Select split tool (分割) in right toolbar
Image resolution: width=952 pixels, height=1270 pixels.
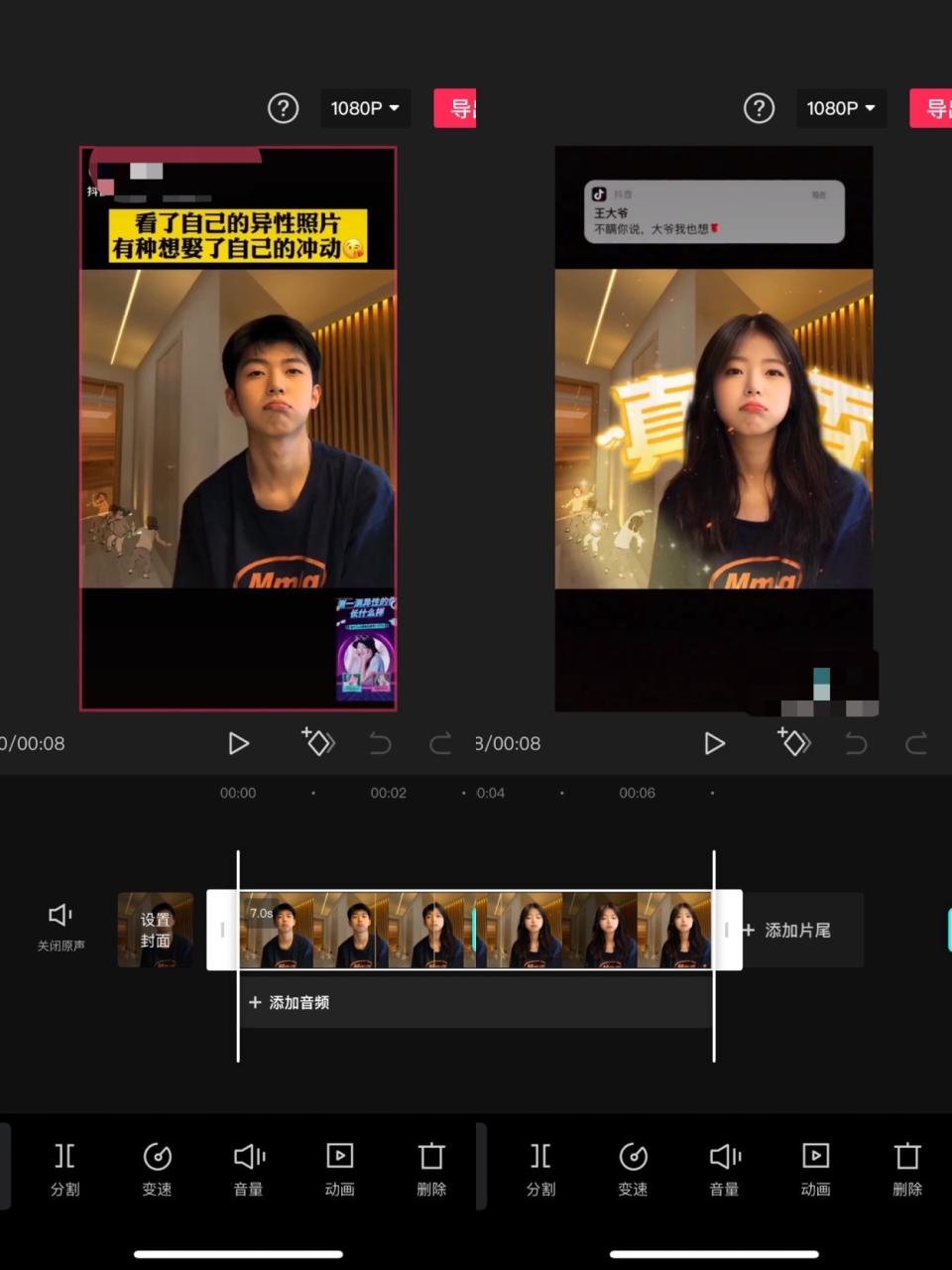click(x=540, y=1169)
